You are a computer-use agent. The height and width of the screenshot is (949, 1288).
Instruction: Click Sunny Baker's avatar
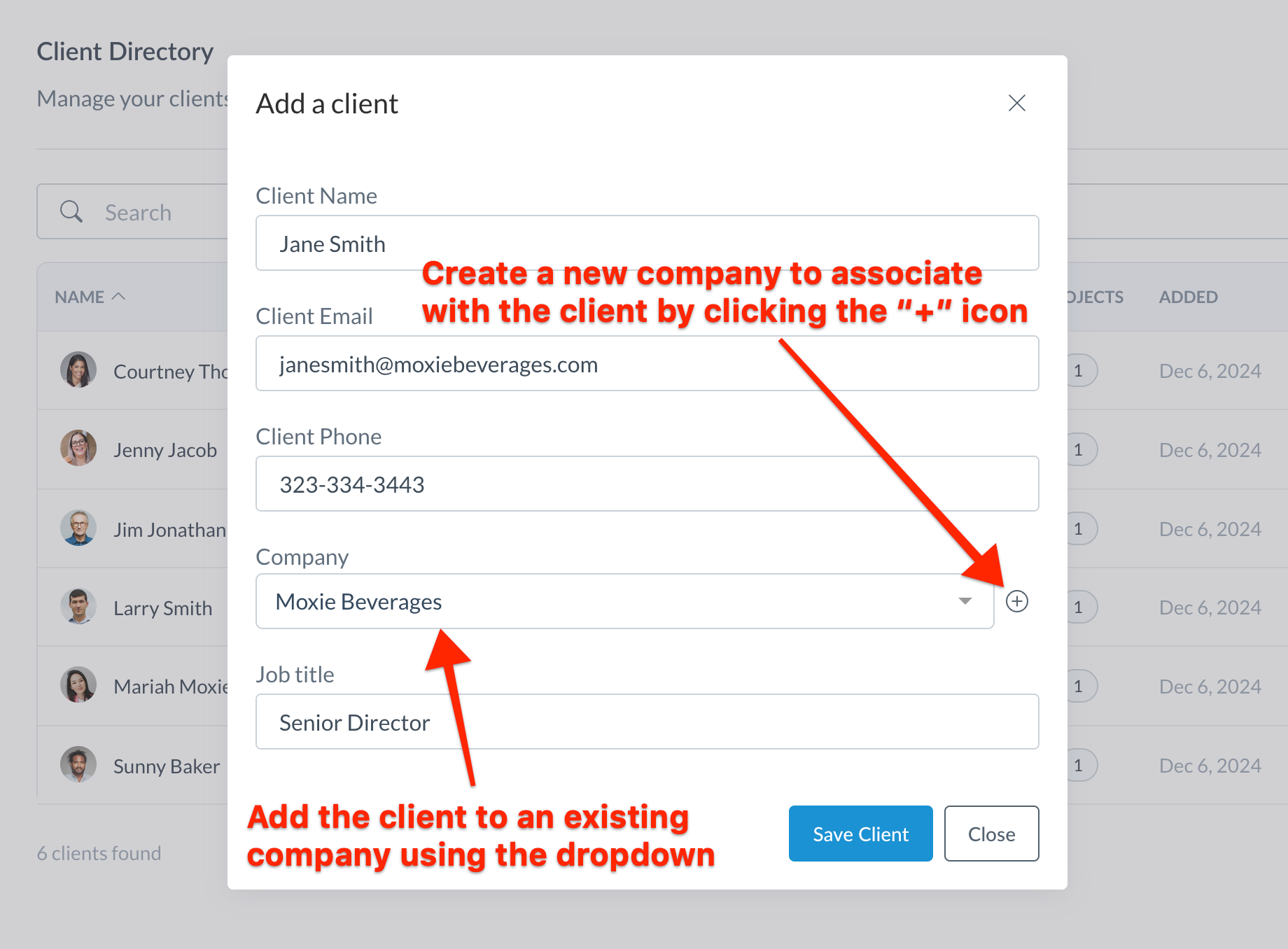click(78, 765)
